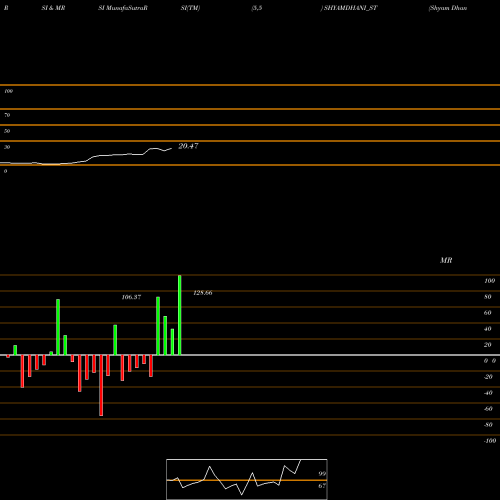Click the MR axis label -100
This screenshot has height=500, width=500.
click(490, 441)
